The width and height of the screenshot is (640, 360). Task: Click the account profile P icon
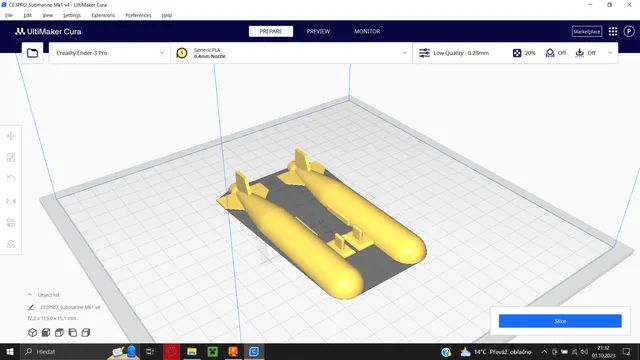point(629,31)
